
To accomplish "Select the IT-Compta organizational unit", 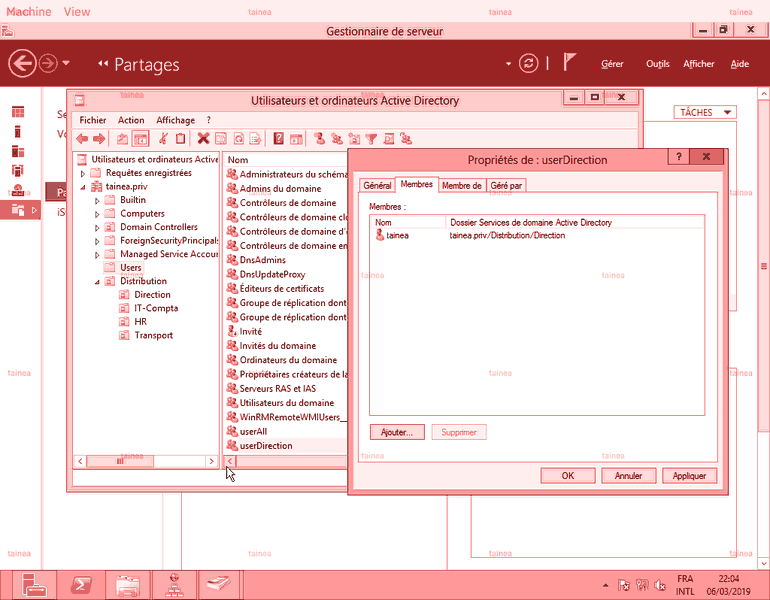I will pos(156,308).
